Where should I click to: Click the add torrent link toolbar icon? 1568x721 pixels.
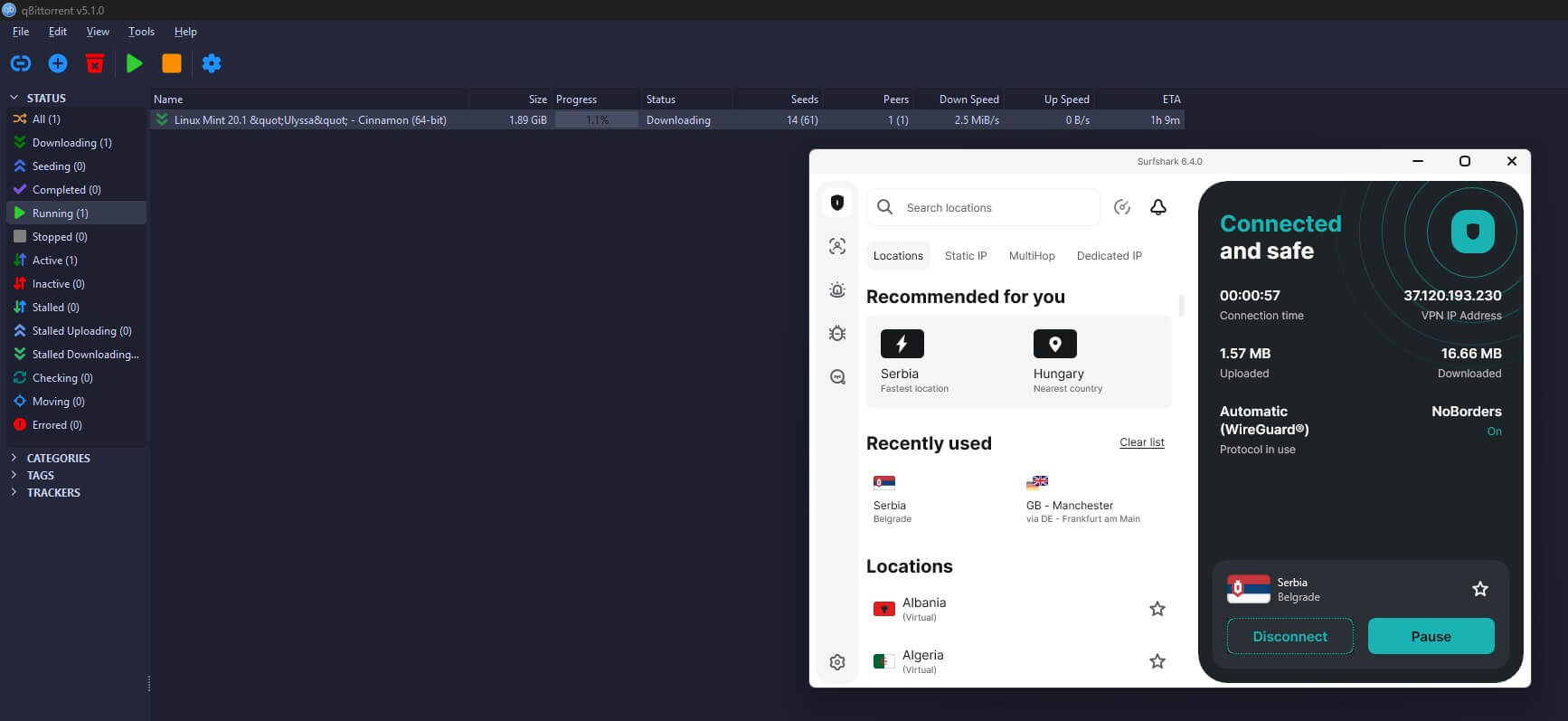[21, 63]
